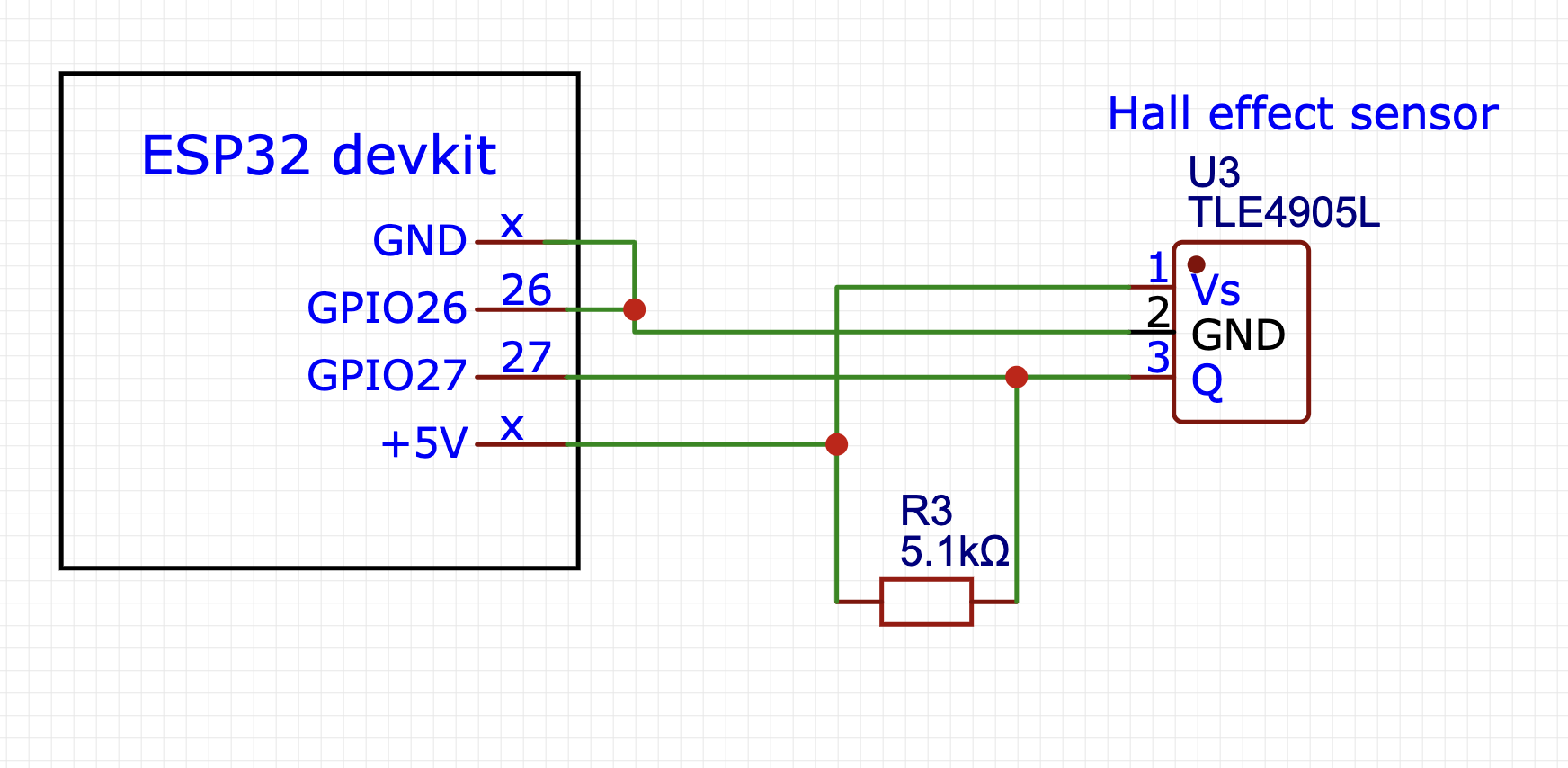
Task: Select the x marker above GND pin
Action: (x=512, y=225)
